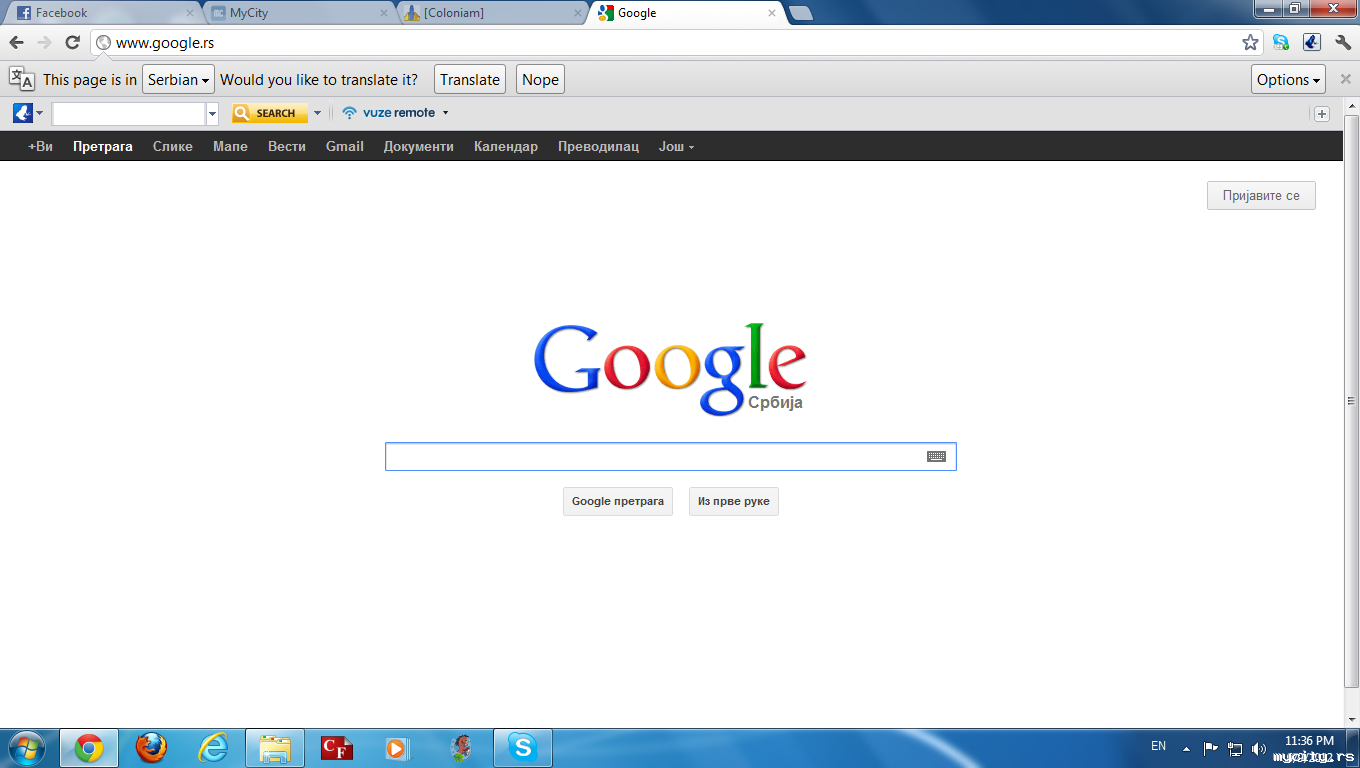Click the Google Србија logo

[670, 369]
